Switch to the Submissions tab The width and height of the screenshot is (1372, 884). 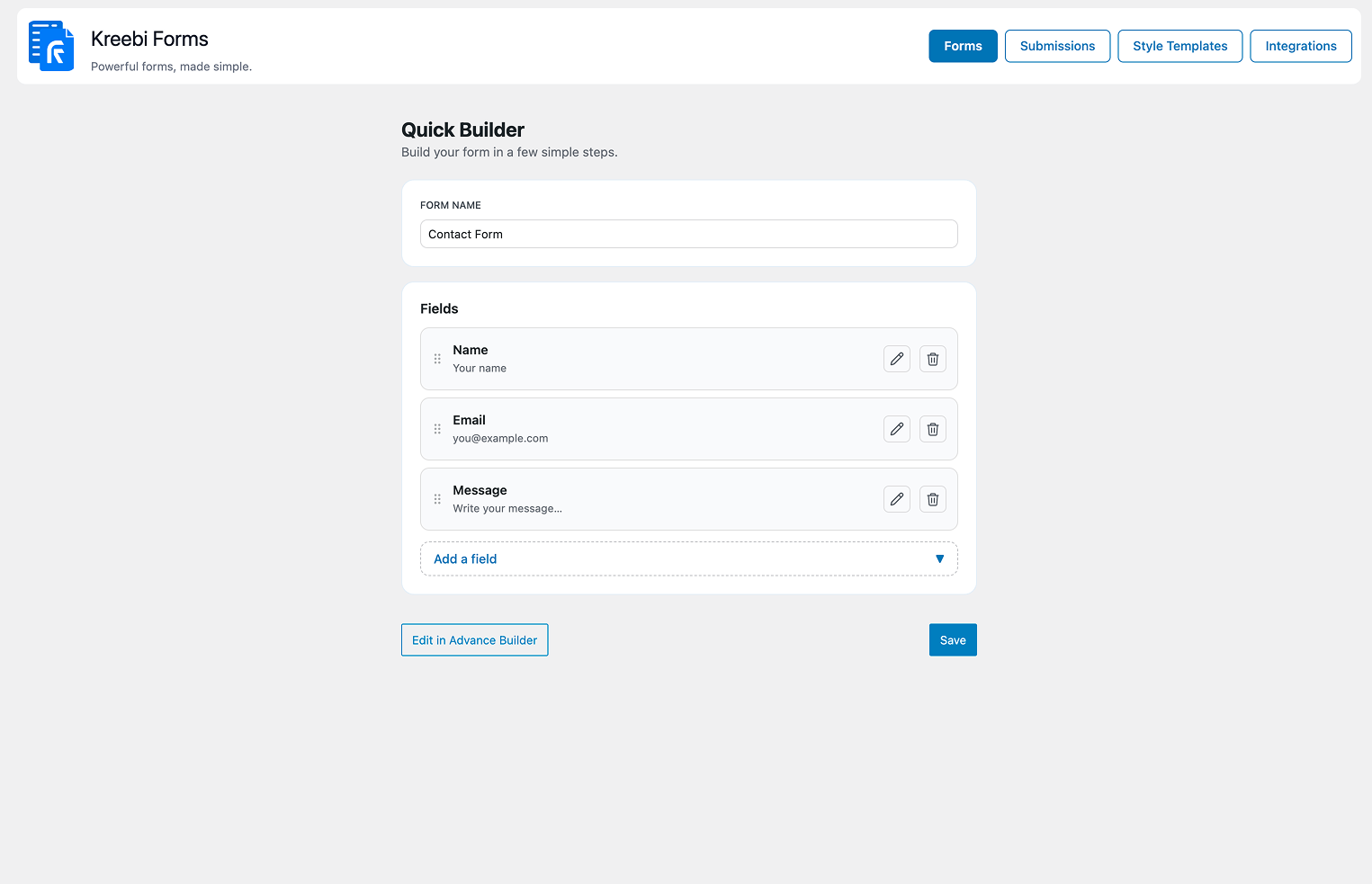click(x=1057, y=46)
